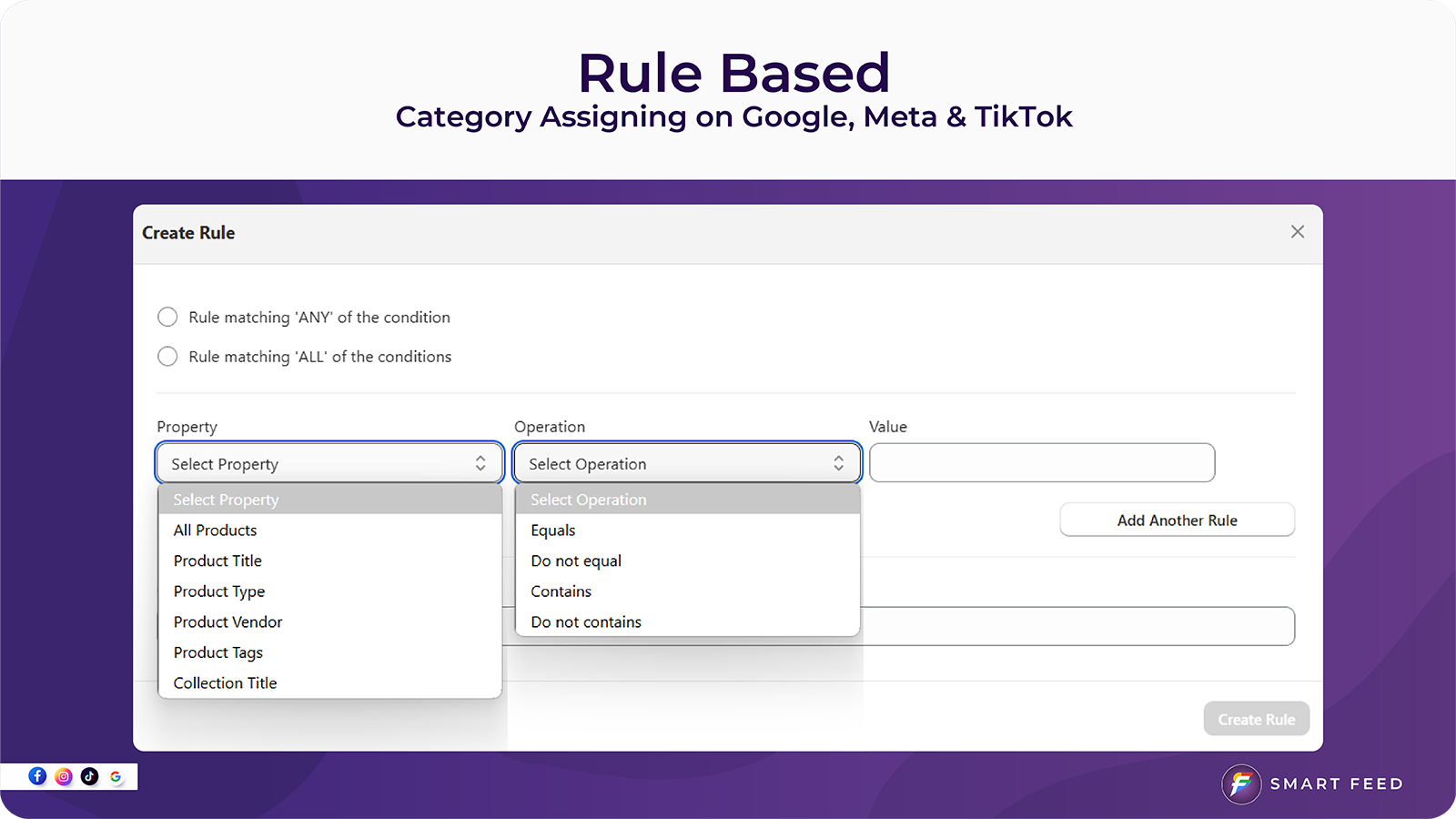The image size is (1456, 819).
Task: Select the 'Select Operation' placeholder option
Action: coord(687,500)
